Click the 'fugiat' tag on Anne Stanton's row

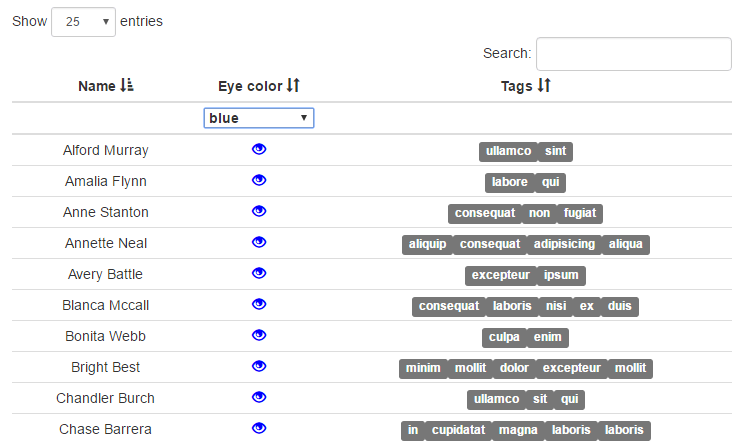point(579,213)
